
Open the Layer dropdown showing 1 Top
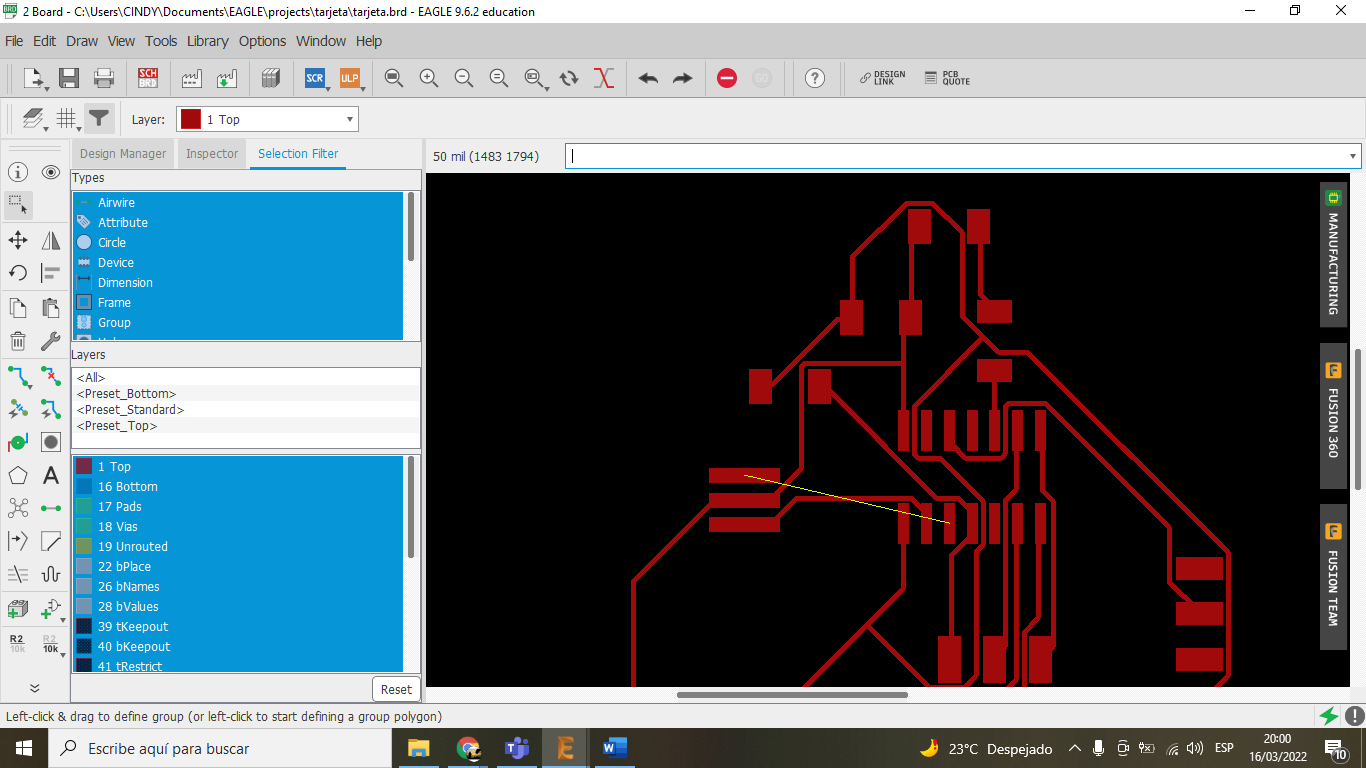click(x=267, y=120)
